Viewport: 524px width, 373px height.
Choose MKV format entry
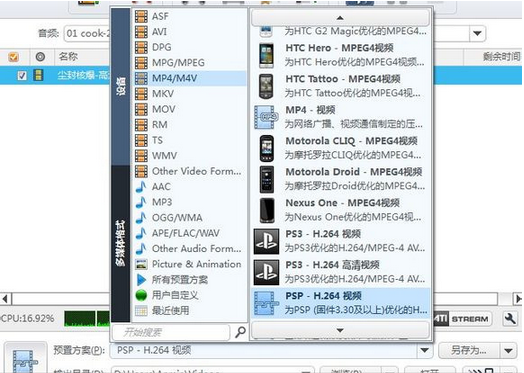tap(189, 94)
